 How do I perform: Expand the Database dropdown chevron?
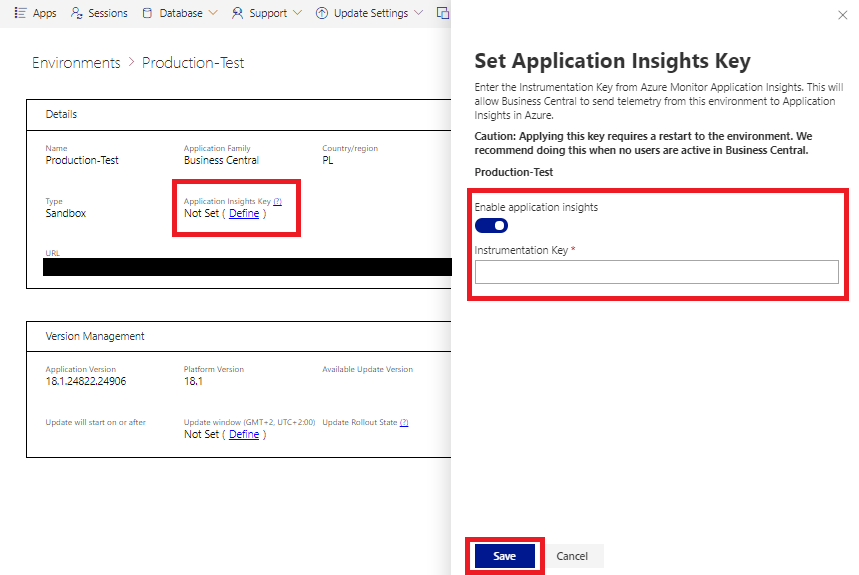(x=213, y=13)
